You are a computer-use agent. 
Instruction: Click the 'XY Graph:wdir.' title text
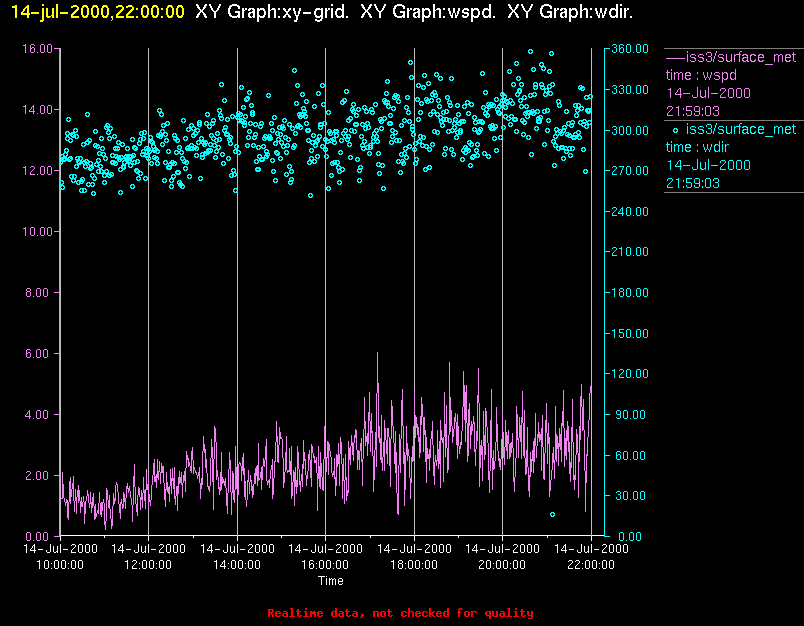(x=570, y=11)
